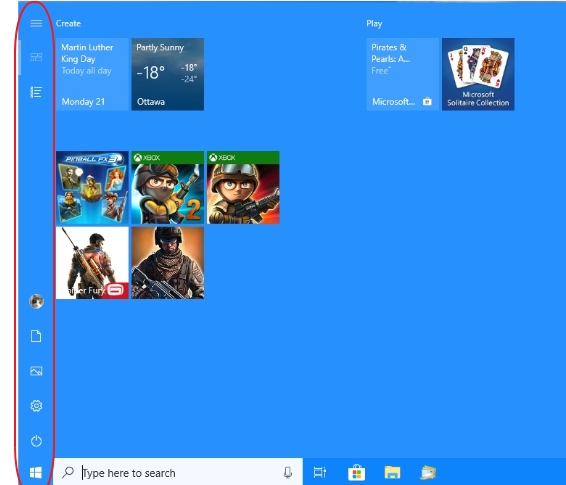Open the masked soldier game tile
The image size is (566, 485).
tap(167, 263)
